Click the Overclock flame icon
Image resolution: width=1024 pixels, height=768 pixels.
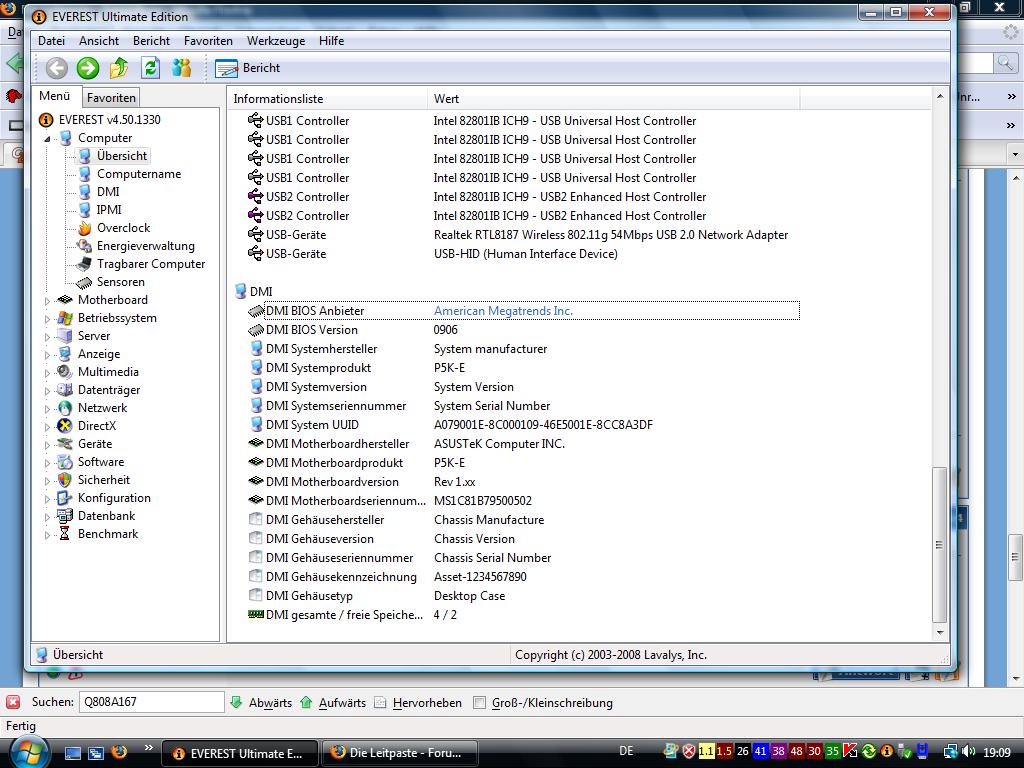coord(84,228)
